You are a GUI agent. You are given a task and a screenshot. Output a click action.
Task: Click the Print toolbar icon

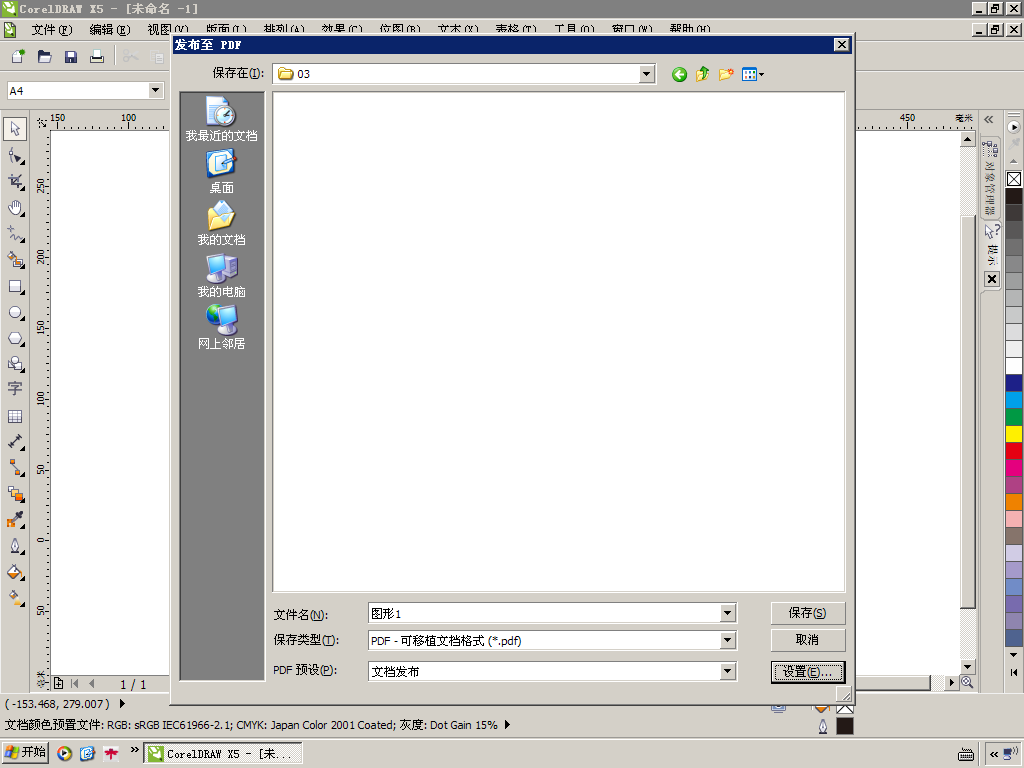point(97,57)
